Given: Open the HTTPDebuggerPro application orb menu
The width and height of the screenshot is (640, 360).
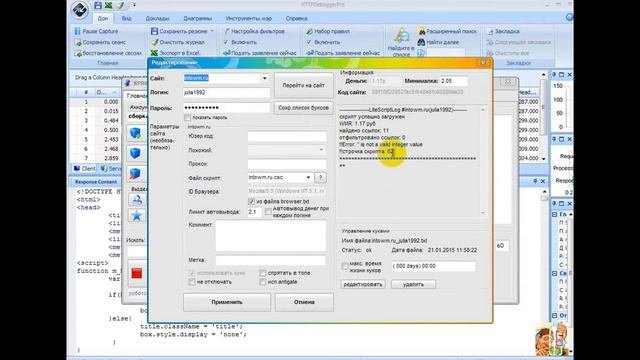Looking at the screenshot, I should [79, 9].
